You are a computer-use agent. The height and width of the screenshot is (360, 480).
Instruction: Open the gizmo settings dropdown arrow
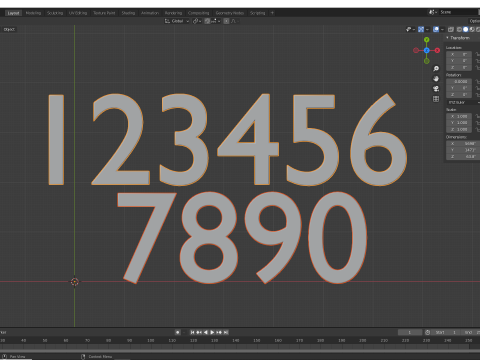427,29
